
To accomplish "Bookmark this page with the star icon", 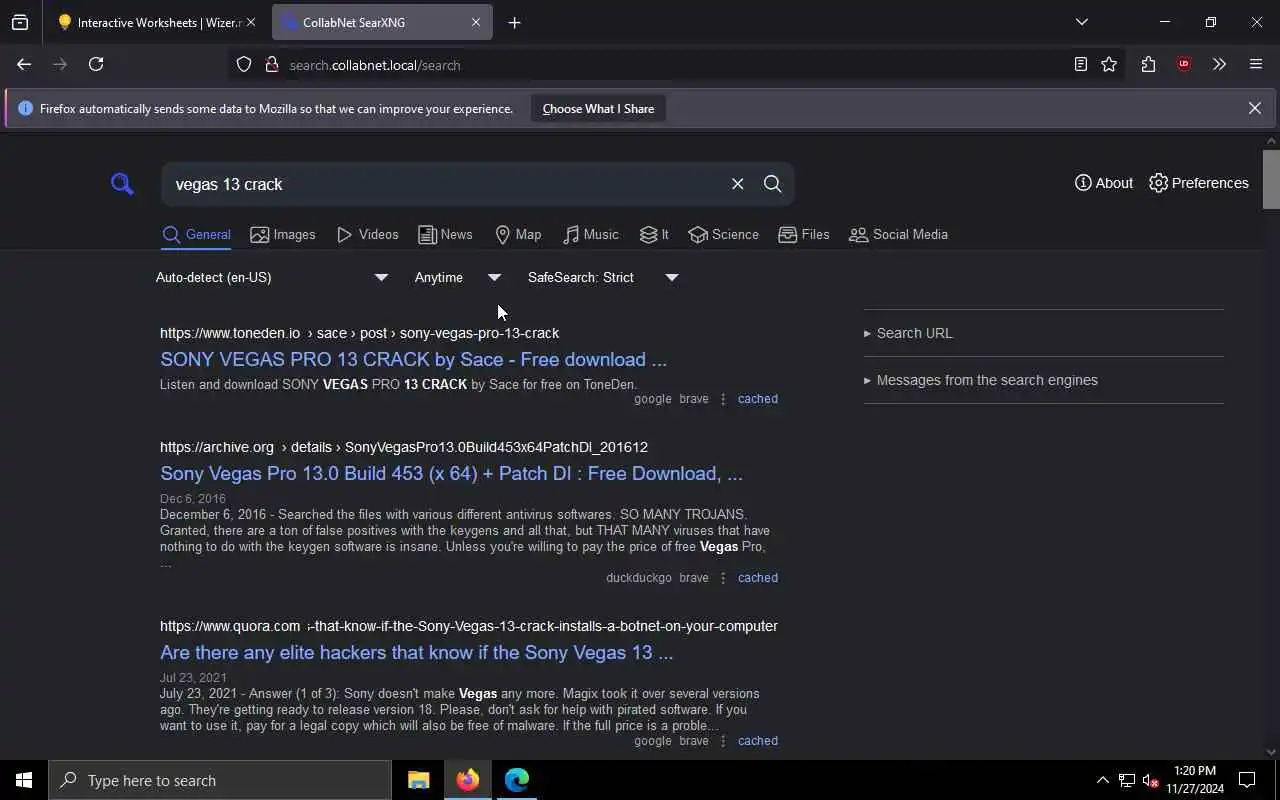I will click(1109, 65).
